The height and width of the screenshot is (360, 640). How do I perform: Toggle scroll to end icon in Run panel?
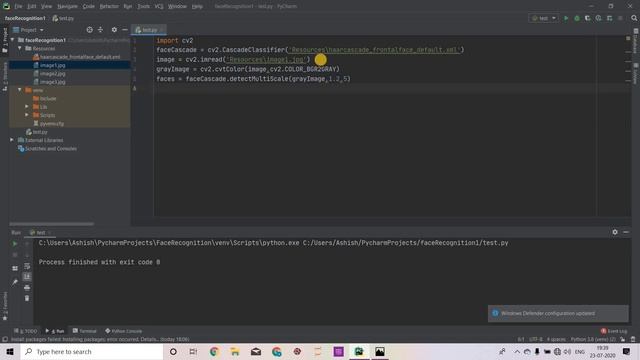point(27,277)
